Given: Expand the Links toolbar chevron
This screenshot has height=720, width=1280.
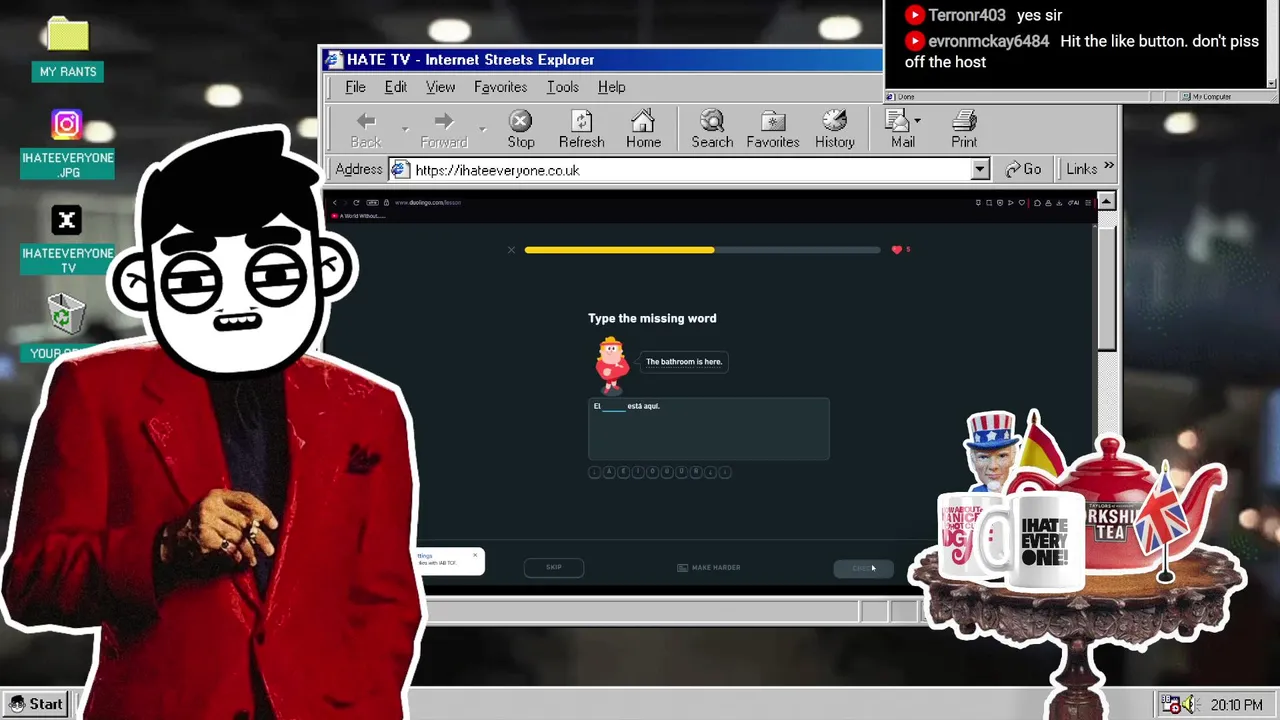Looking at the screenshot, I should pos(1108,167).
